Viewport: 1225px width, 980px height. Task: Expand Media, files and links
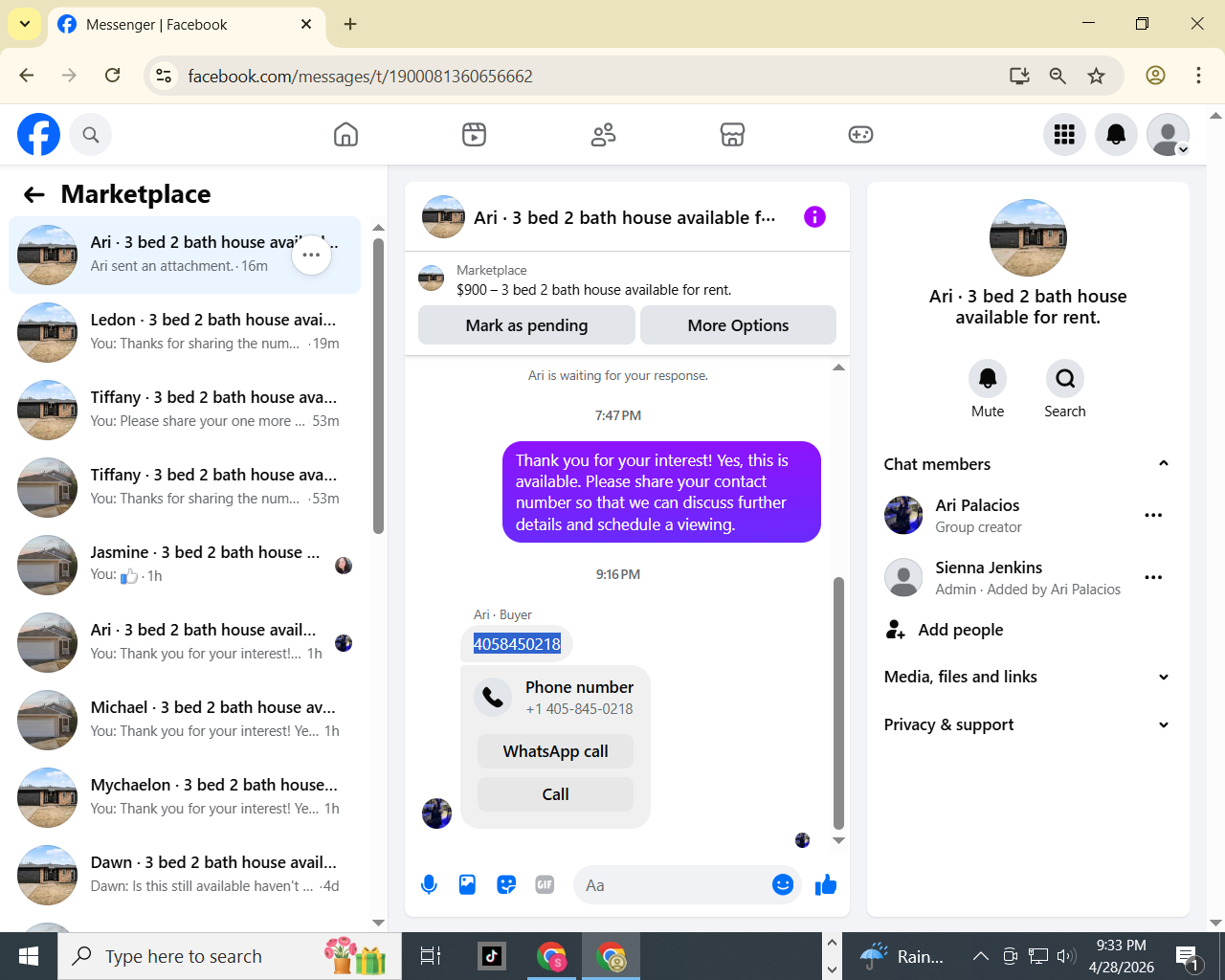pos(1028,677)
